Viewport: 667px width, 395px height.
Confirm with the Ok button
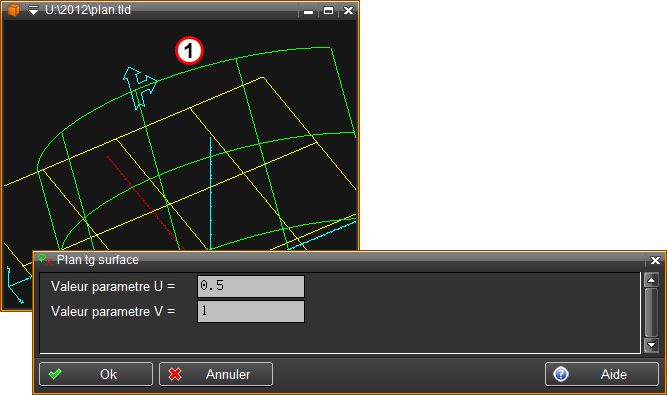[x=96, y=374]
